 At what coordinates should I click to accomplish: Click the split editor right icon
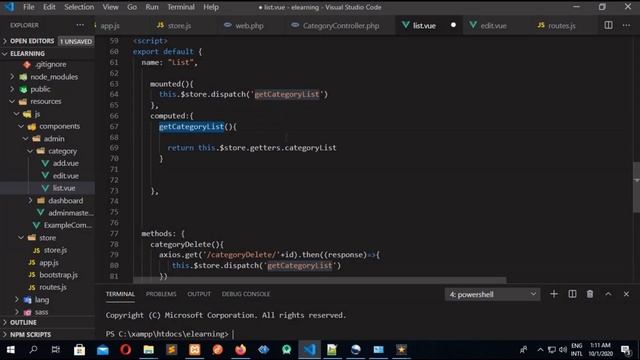point(608,25)
